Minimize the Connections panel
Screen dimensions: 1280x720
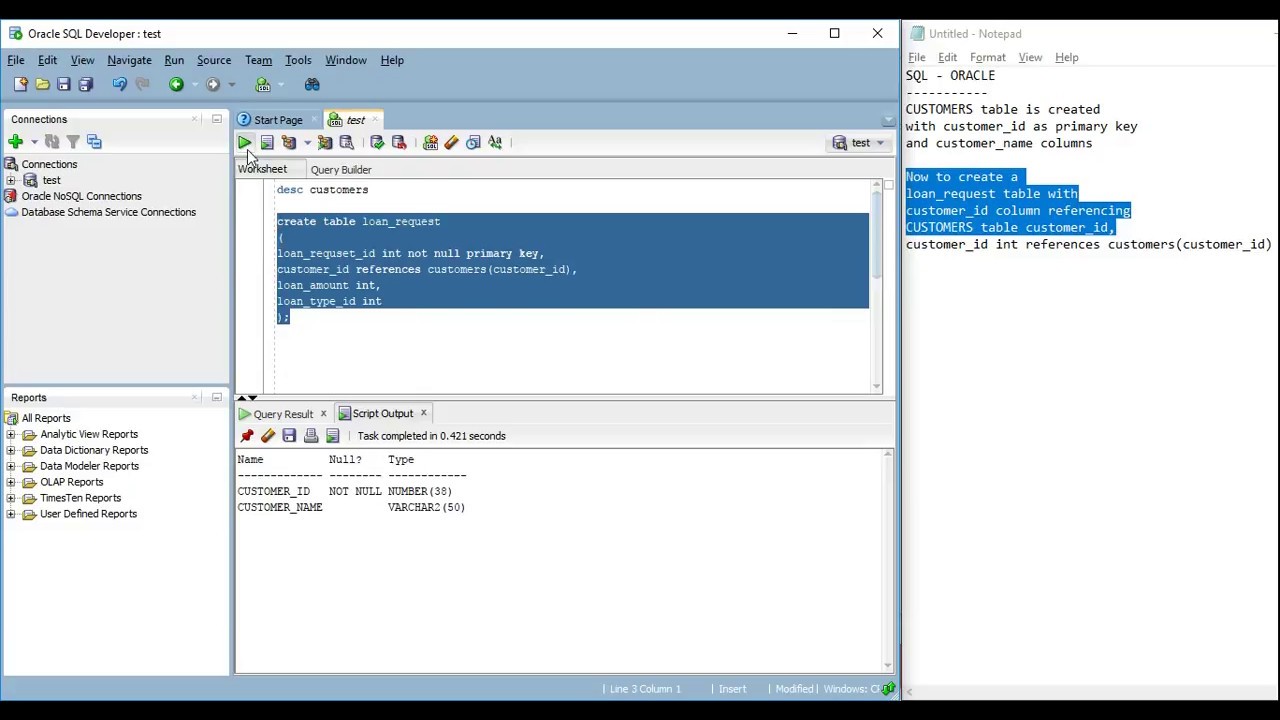(216, 119)
